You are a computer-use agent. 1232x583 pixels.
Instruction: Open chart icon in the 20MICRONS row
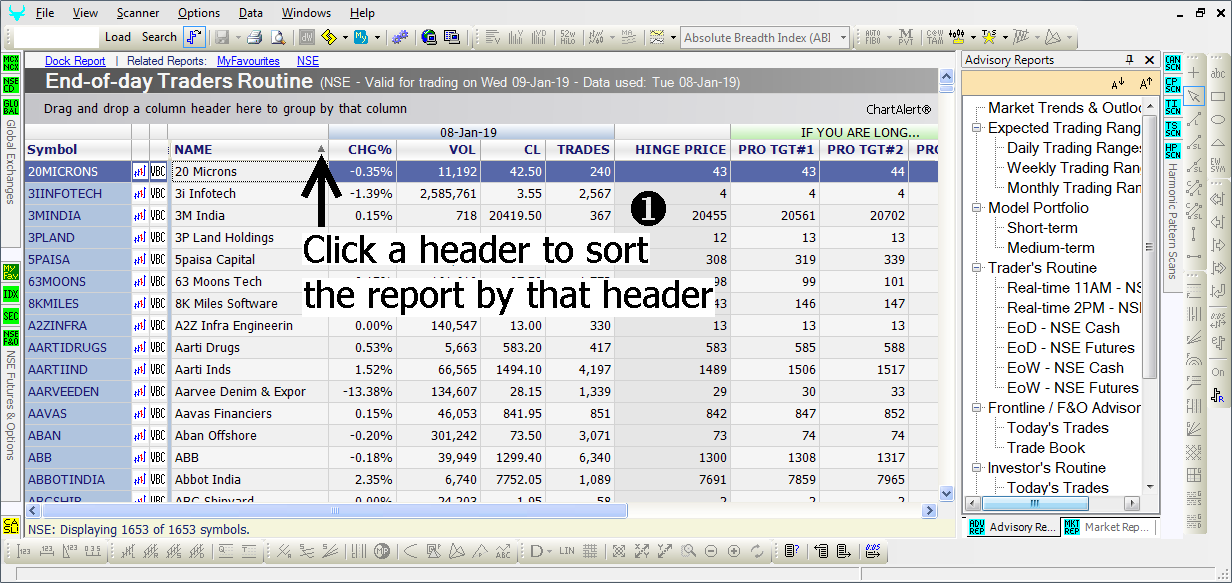tap(140, 172)
